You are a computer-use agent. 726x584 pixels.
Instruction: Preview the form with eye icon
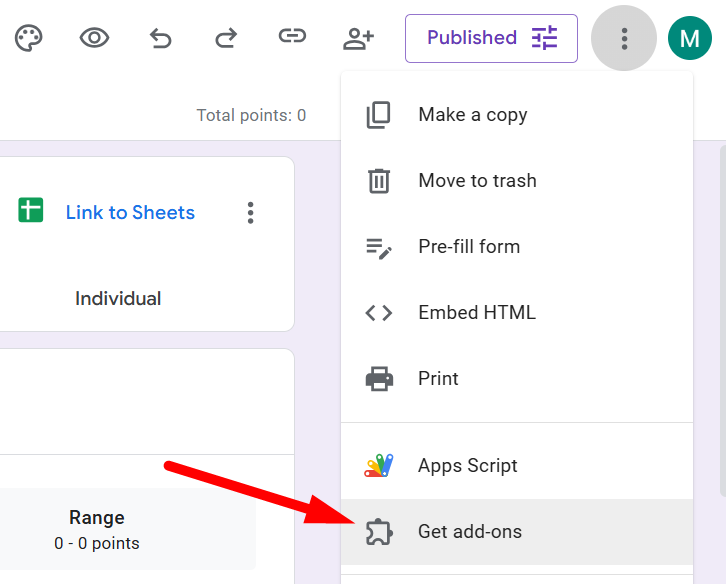[94, 38]
